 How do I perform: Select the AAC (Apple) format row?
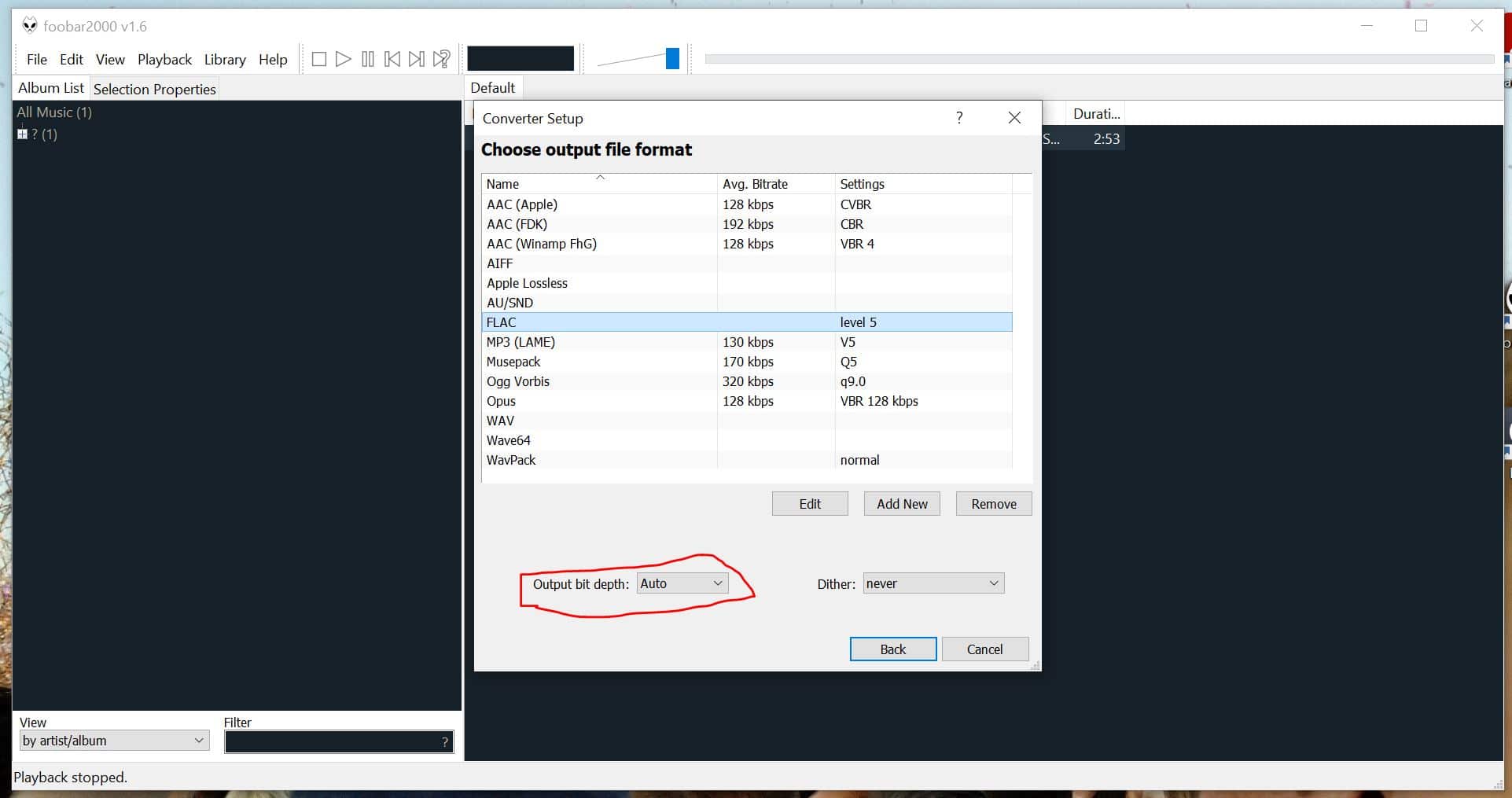point(747,204)
